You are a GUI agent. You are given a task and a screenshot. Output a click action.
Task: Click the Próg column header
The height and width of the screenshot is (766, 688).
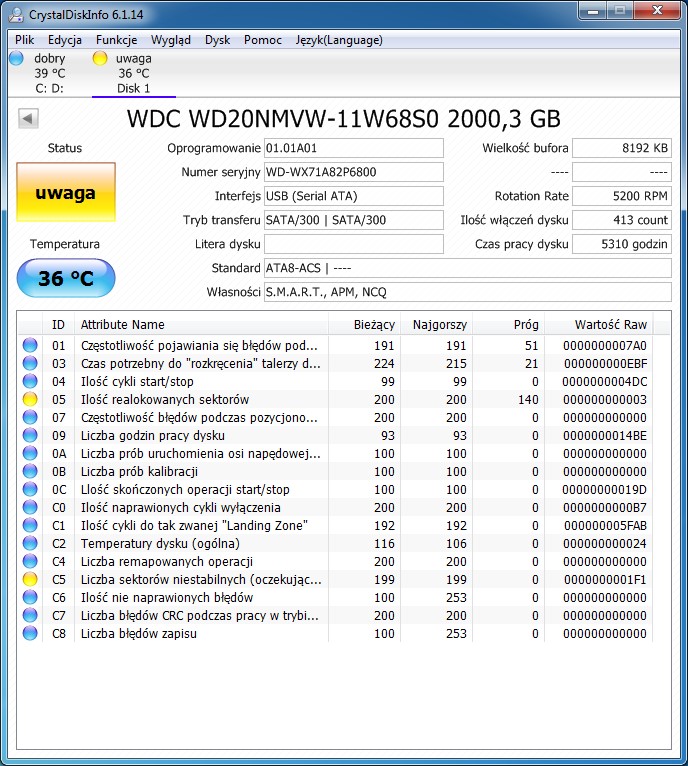pos(508,324)
